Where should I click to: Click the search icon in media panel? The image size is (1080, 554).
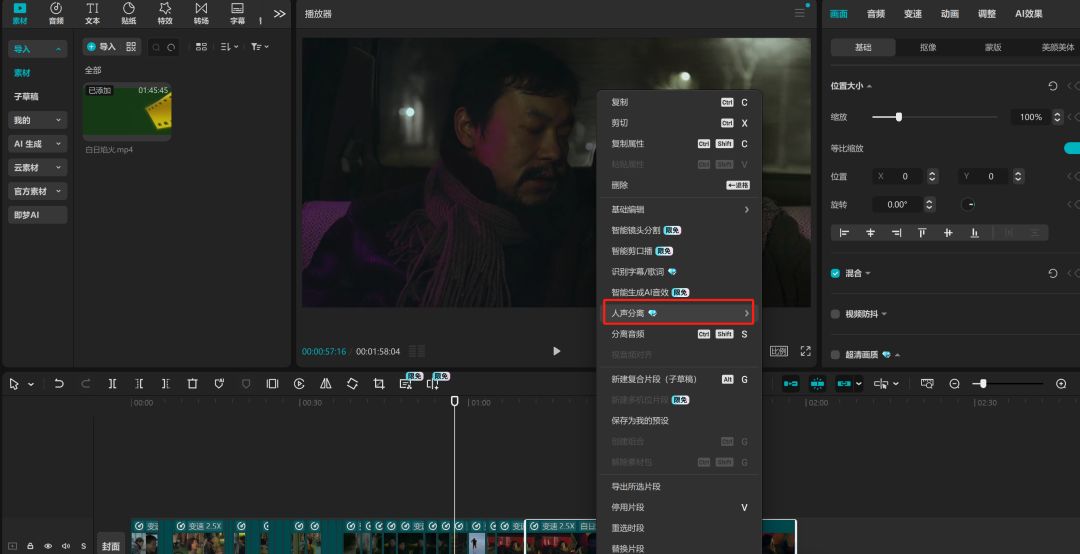[156, 47]
